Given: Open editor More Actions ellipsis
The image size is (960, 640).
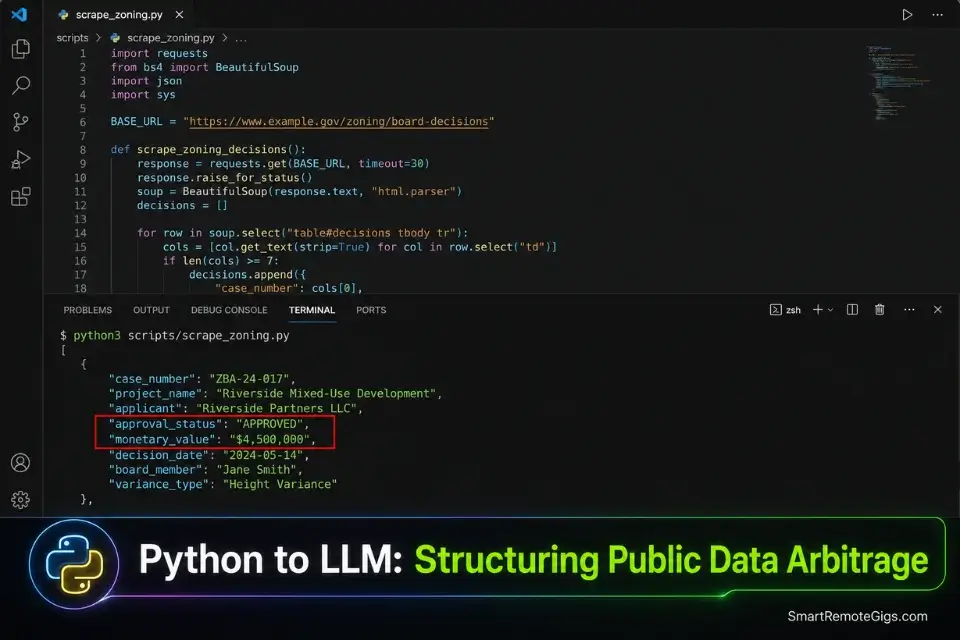Looking at the screenshot, I should point(937,15).
